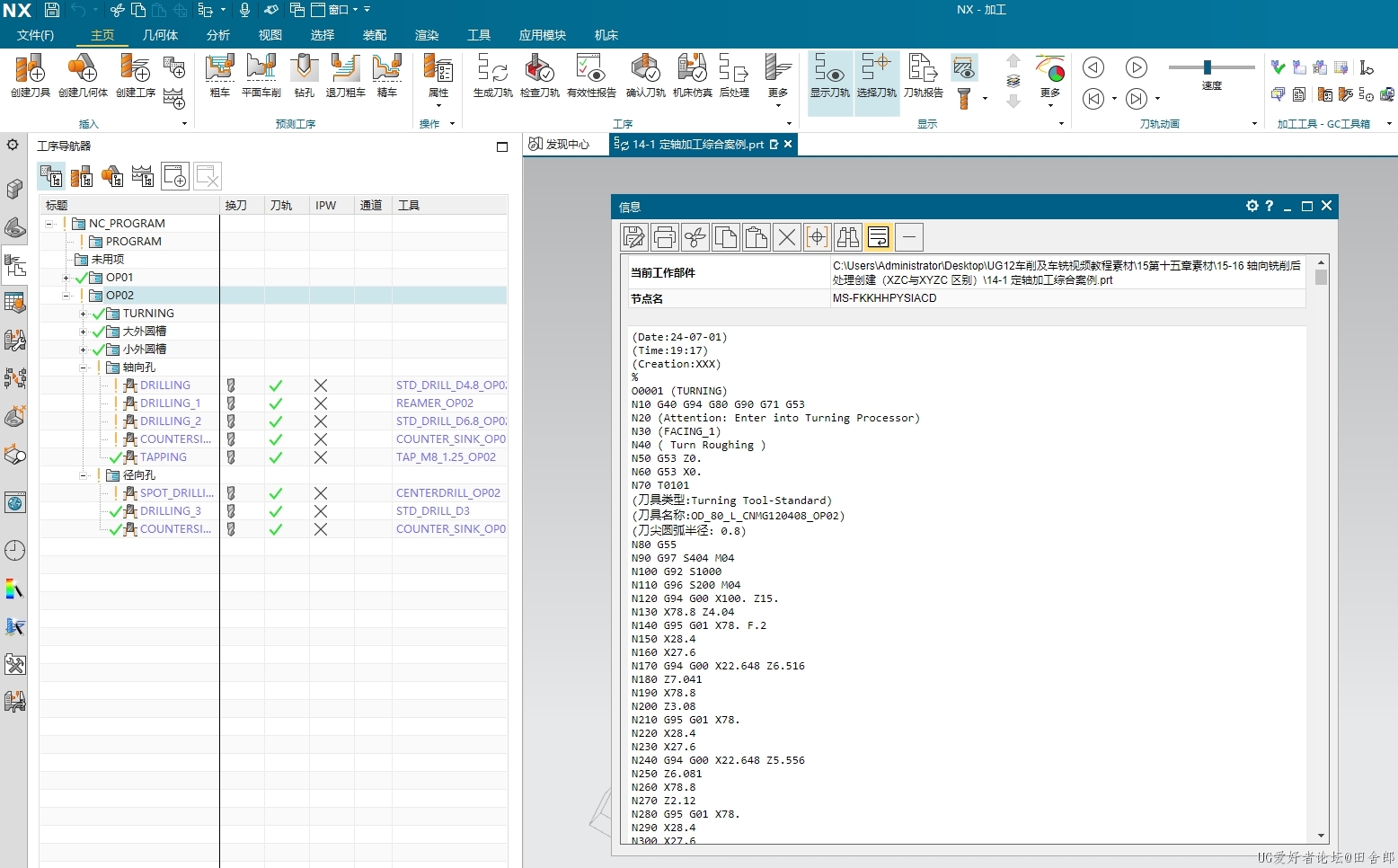
Task: Click the 创建刀具 (Create Tool) icon
Action: (x=31, y=75)
